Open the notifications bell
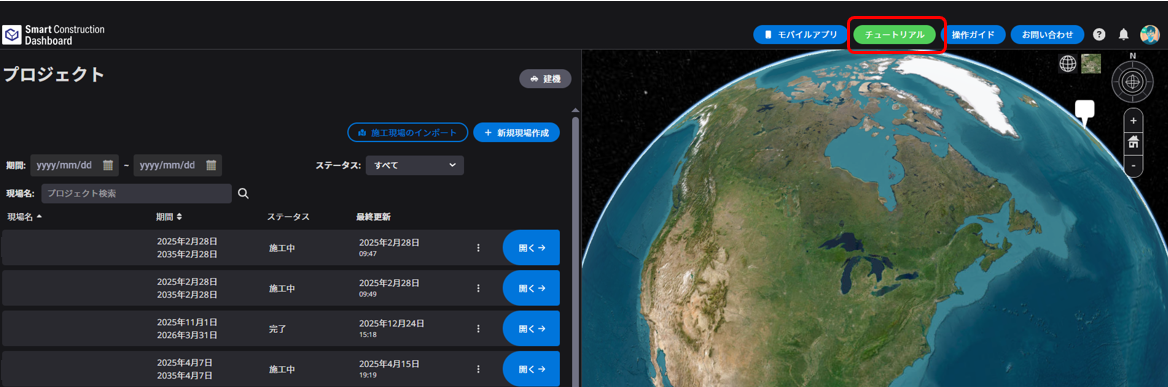This screenshot has height=387, width=1168. click(x=1124, y=34)
